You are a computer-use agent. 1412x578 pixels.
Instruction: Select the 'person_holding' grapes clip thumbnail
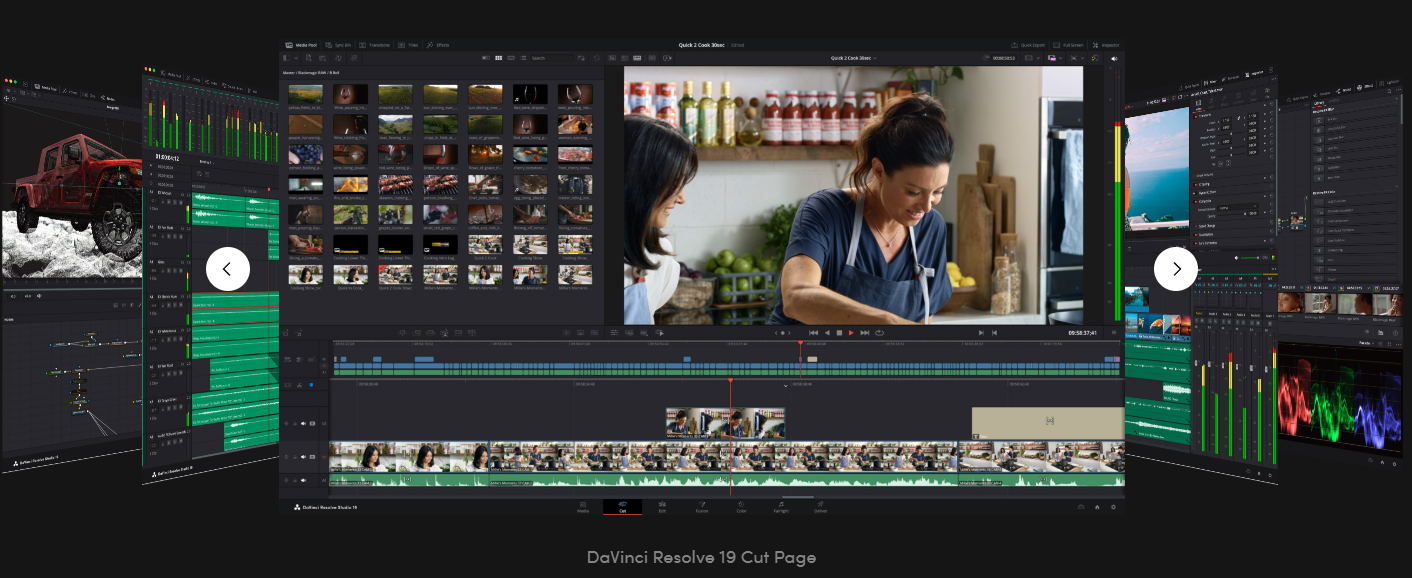305,155
